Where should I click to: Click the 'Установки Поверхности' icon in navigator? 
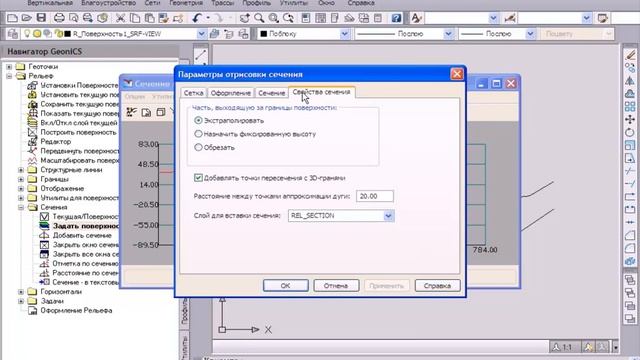coord(32,85)
